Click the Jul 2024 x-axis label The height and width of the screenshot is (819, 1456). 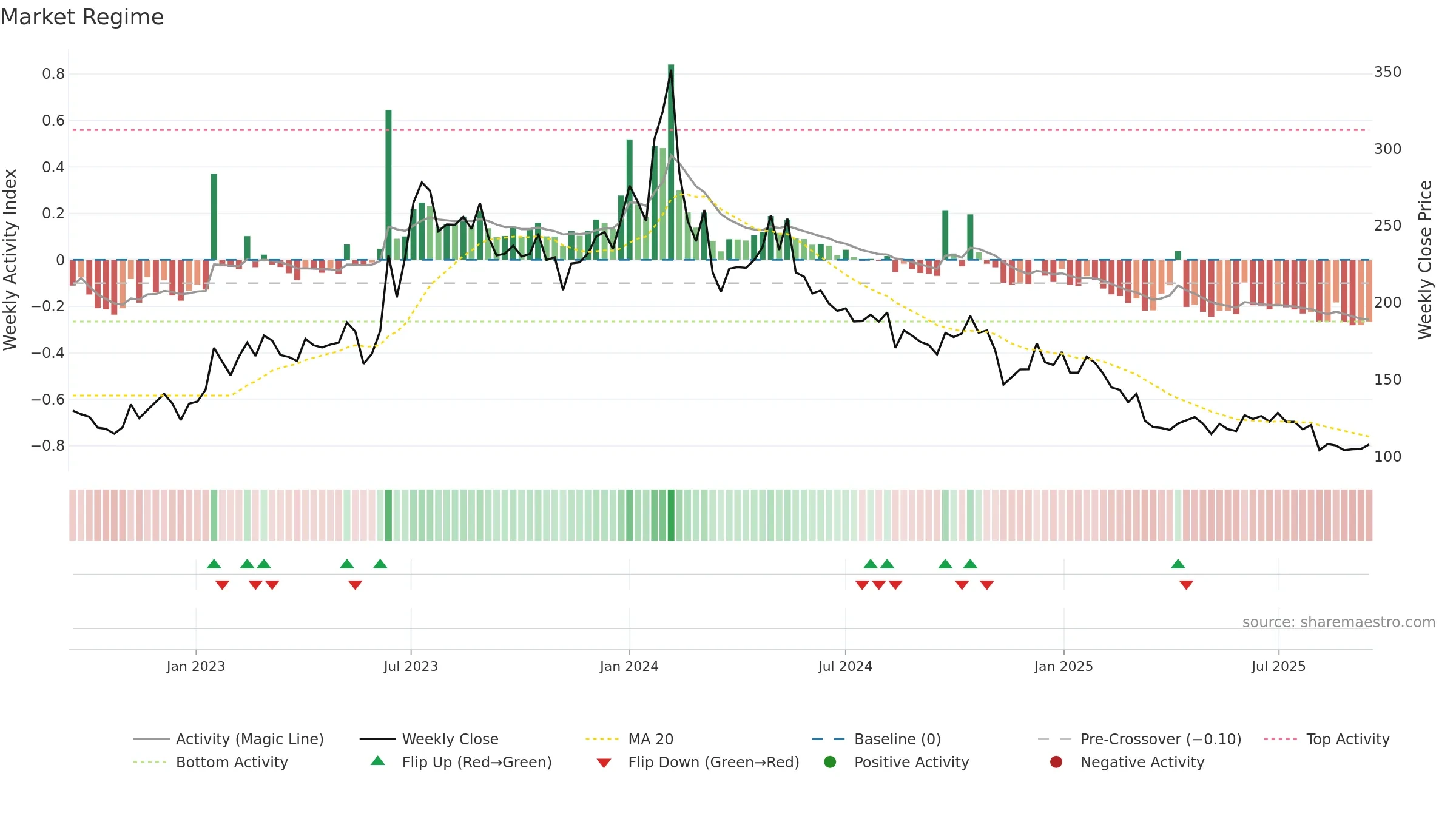pos(845,666)
